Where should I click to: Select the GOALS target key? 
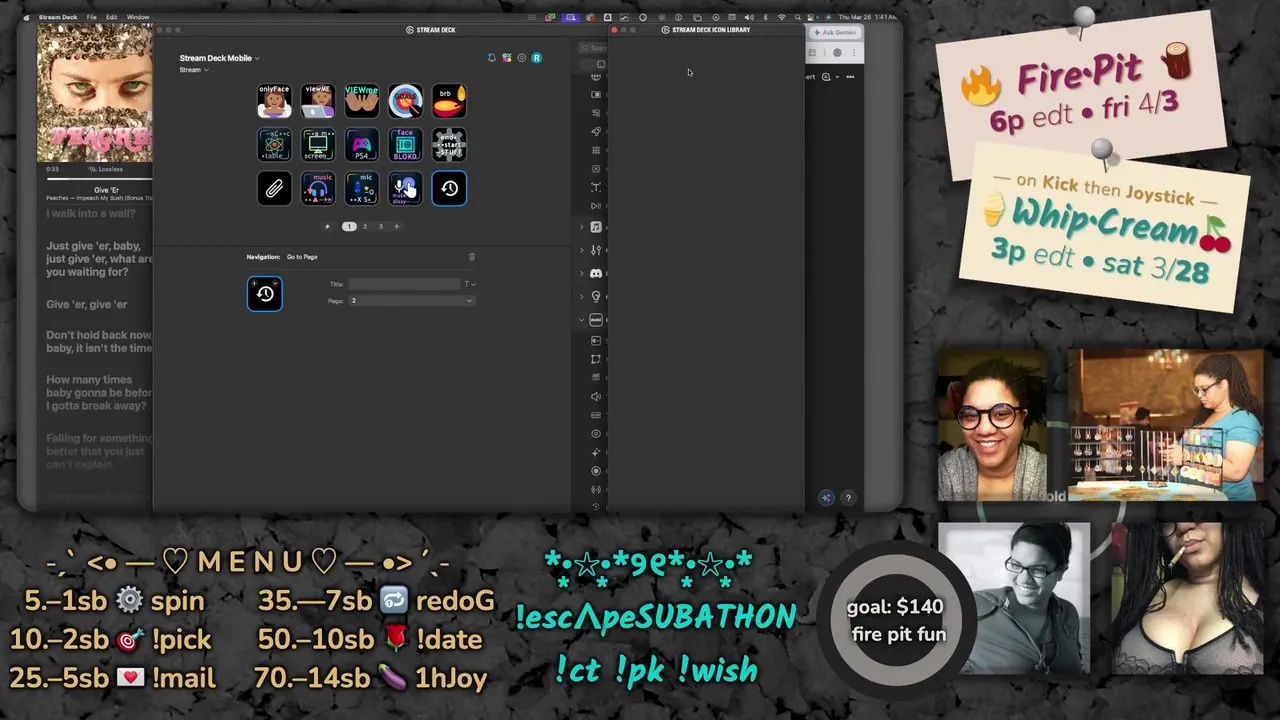[x=406, y=101]
